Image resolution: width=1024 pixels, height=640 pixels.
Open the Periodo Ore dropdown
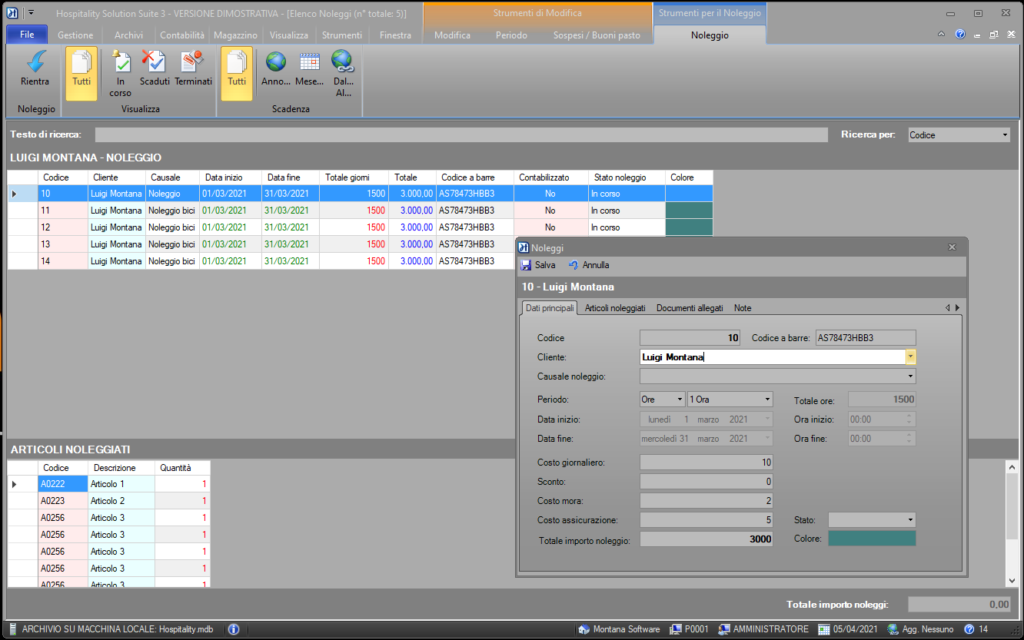pyautogui.click(x=679, y=399)
